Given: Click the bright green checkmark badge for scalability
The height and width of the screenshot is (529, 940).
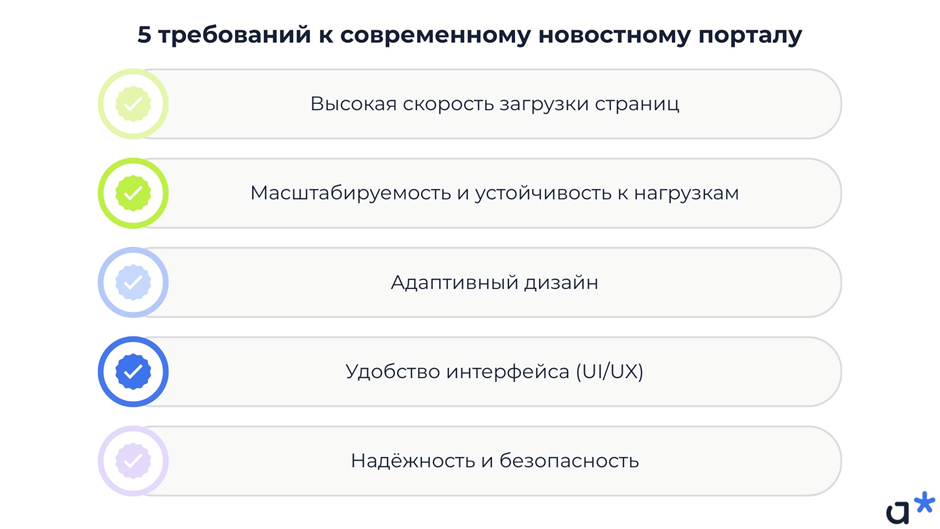Looking at the screenshot, I should click(133, 193).
